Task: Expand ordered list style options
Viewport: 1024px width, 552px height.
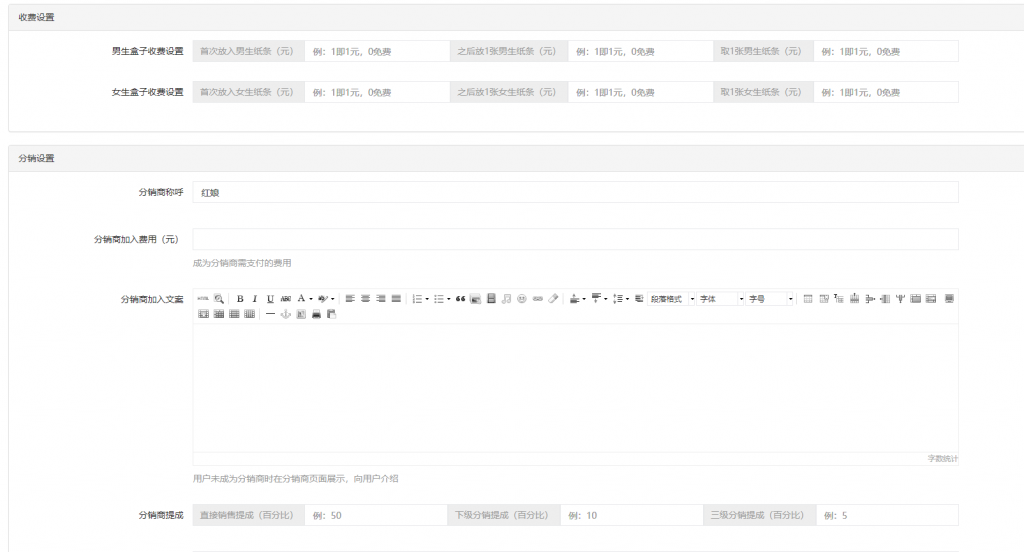Action: tap(427, 299)
